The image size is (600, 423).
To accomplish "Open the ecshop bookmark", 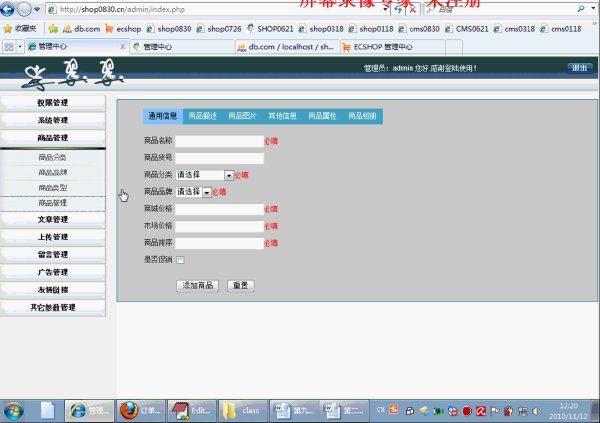I will coord(123,29).
